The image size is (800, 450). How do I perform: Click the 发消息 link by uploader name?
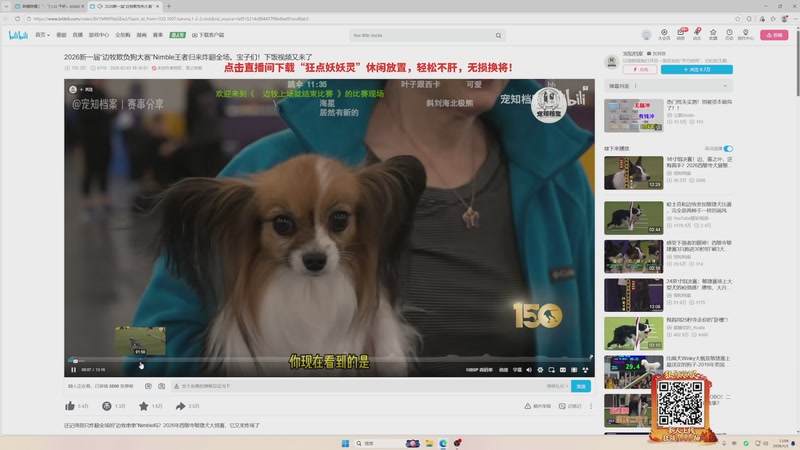pyautogui.click(x=657, y=53)
